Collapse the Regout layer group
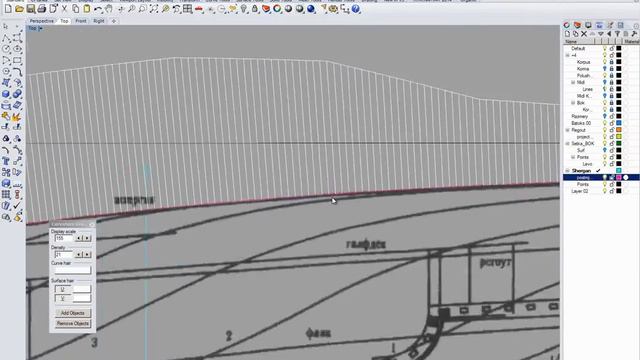Screen dimensions: 640x360 (x=567, y=130)
